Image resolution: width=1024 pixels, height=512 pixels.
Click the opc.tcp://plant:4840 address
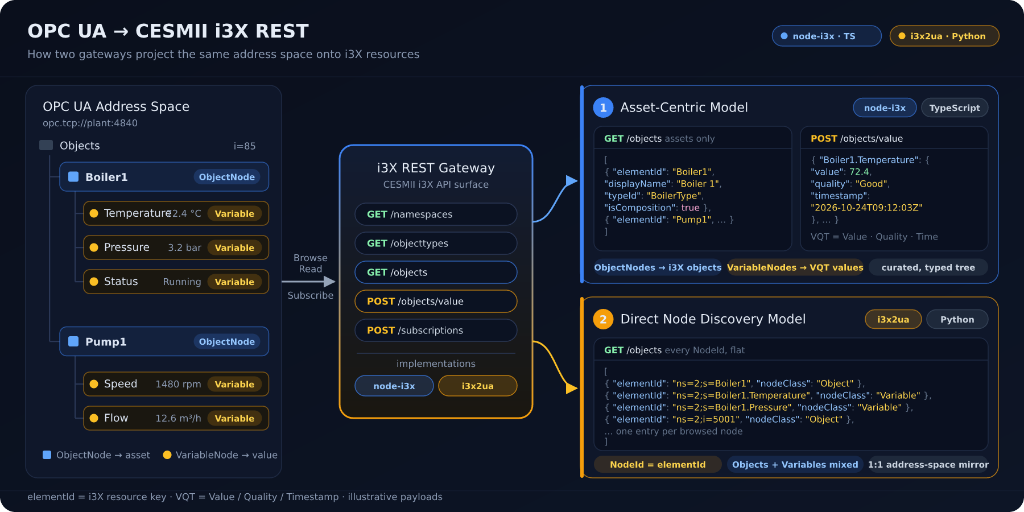point(90,122)
